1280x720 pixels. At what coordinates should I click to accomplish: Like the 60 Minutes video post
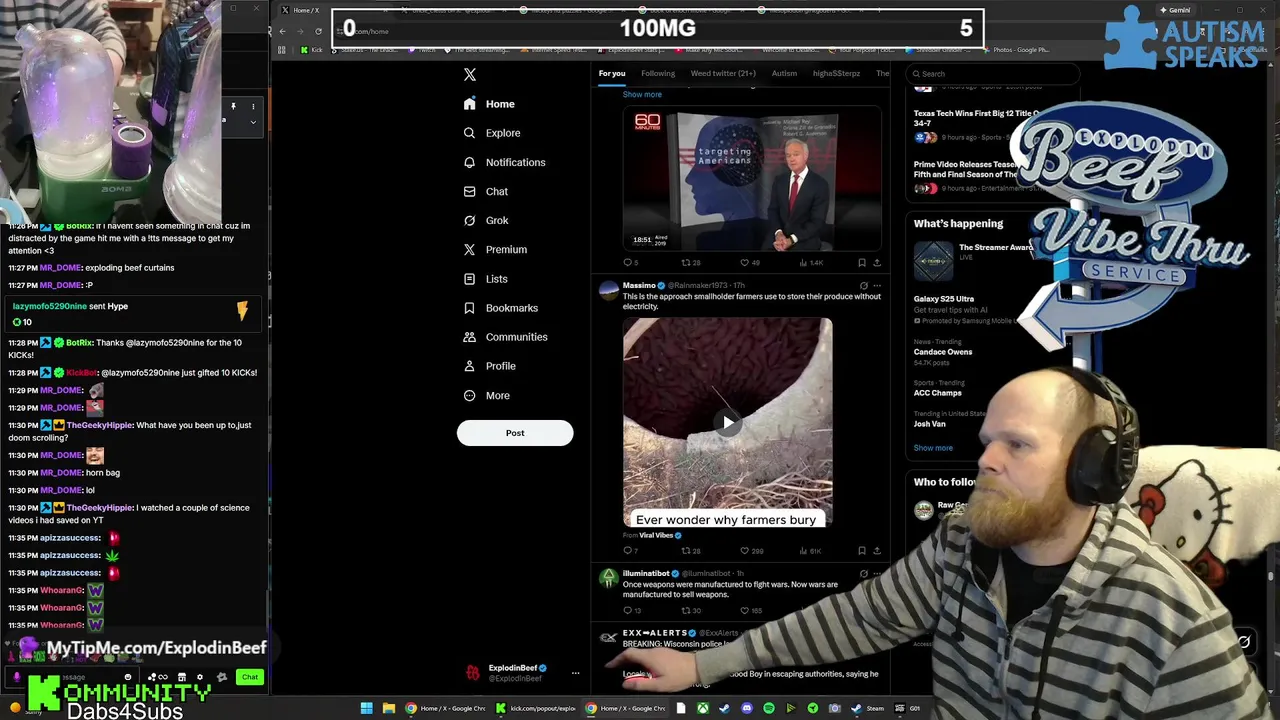(x=749, y=263)
